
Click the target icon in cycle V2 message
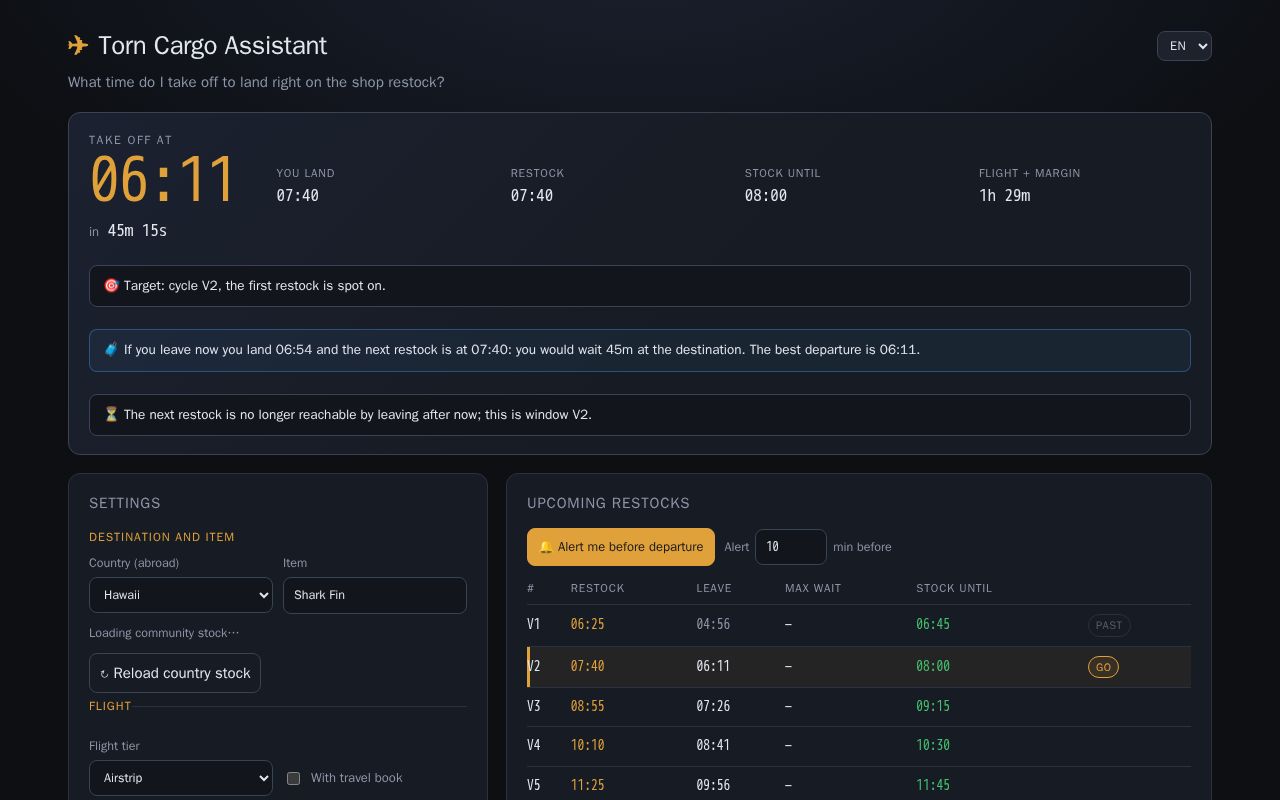111,286
